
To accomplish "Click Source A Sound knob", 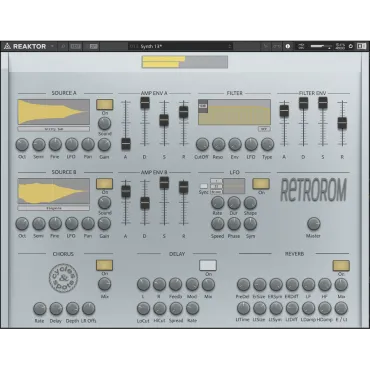I will tap(105, 123).
